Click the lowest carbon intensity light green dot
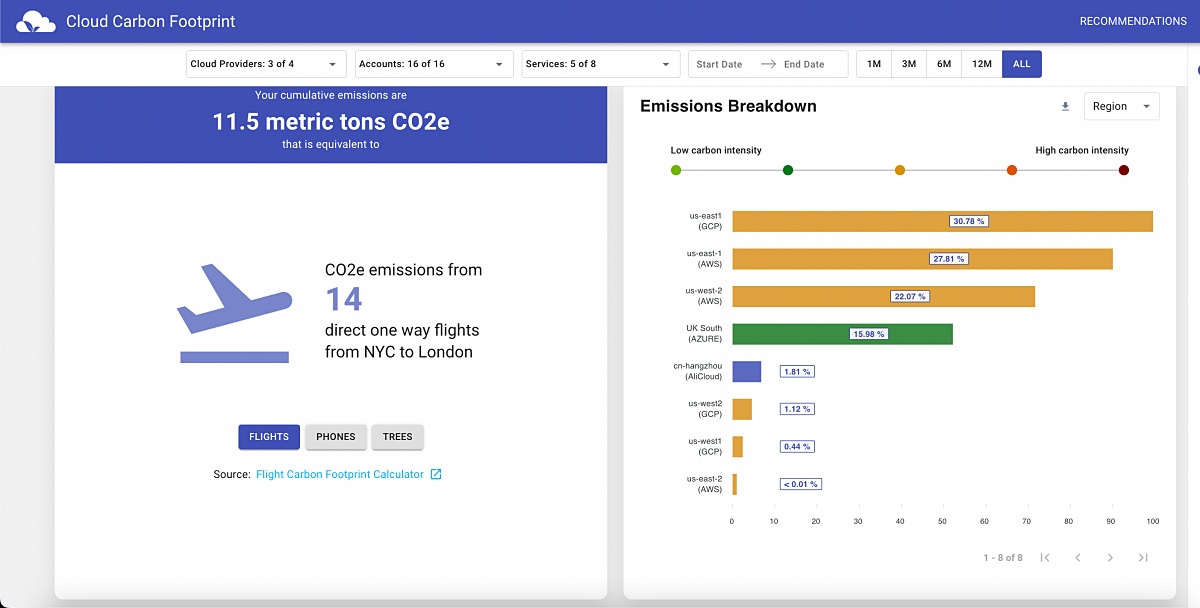Image resolution: width=1200 pixels, height=608 pixels. (676, 171)
